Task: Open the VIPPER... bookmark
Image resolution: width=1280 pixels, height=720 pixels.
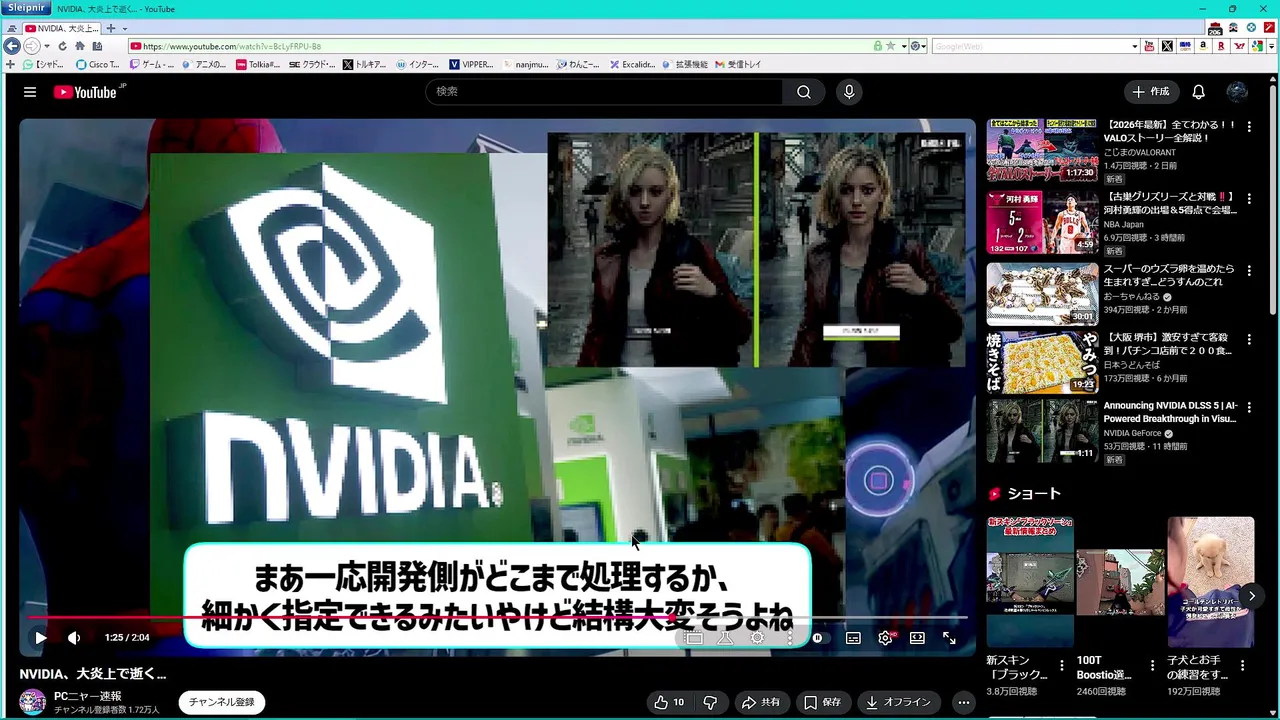Action: coord(471,64)
